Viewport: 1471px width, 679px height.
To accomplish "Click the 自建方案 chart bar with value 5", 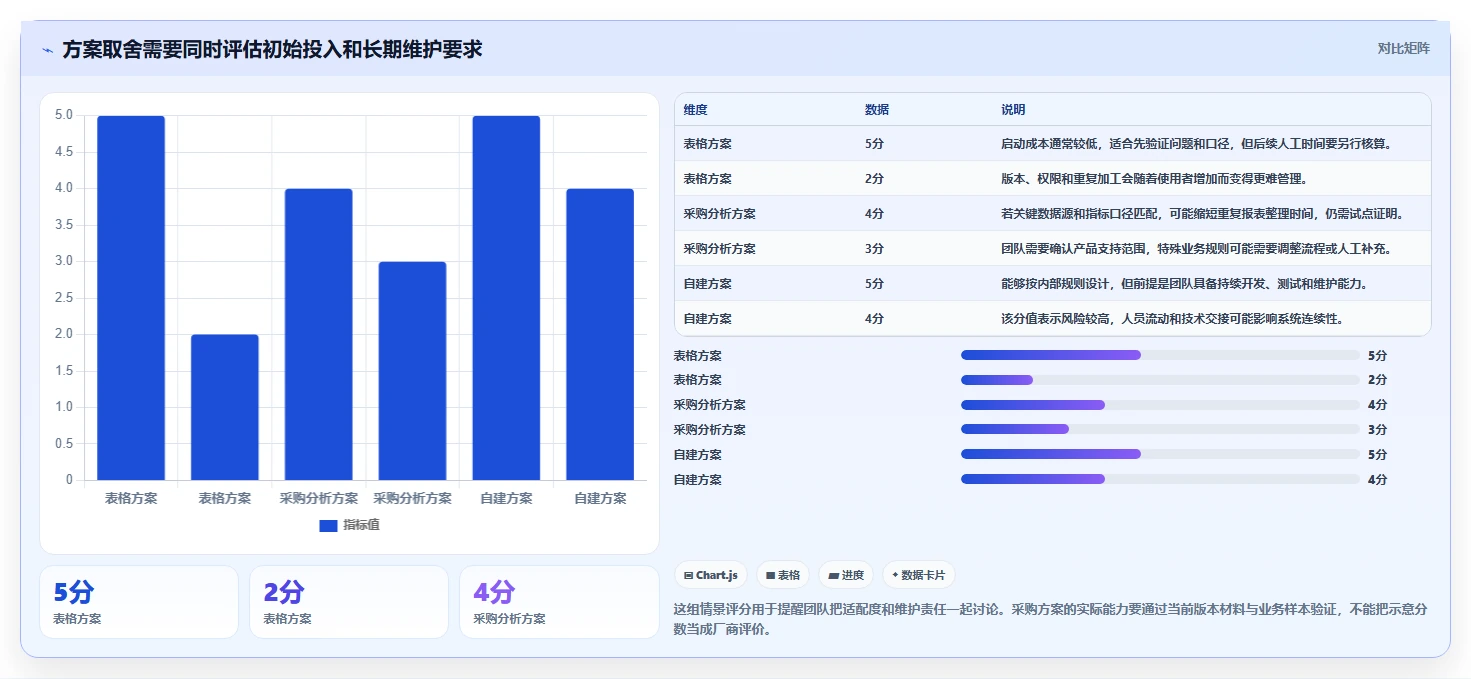I will 506,298.
